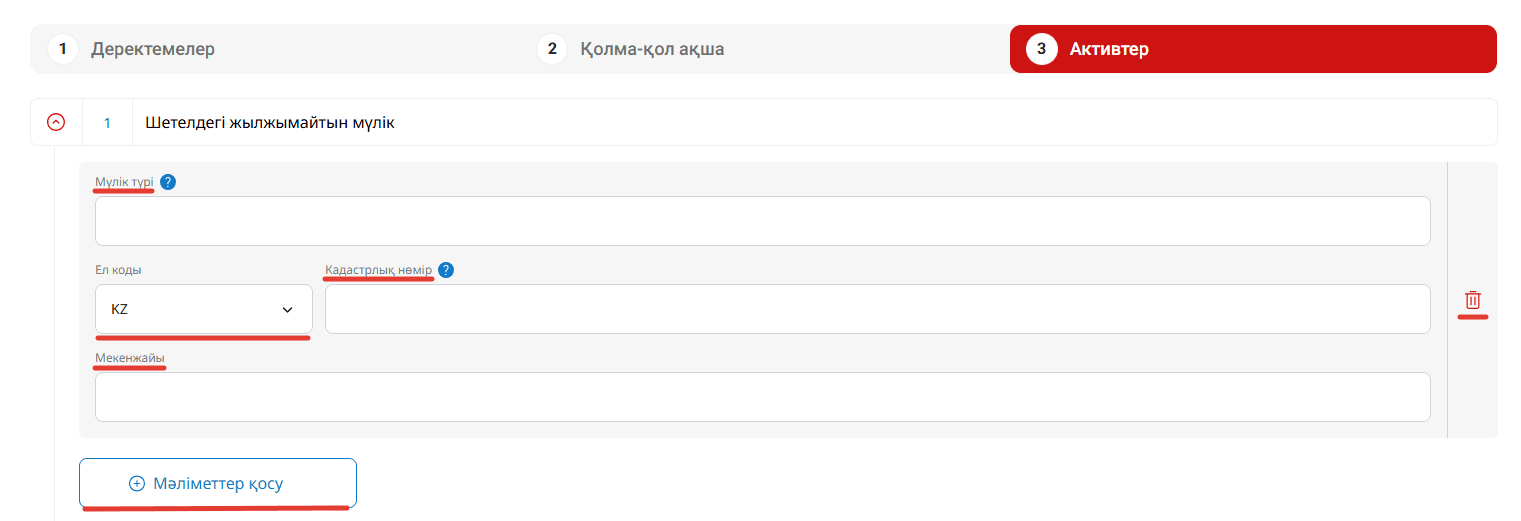The width and height of the screenshot is (1521, 521).
Task: Collapse the section with the red chevron icon
Action: [56, 123]
